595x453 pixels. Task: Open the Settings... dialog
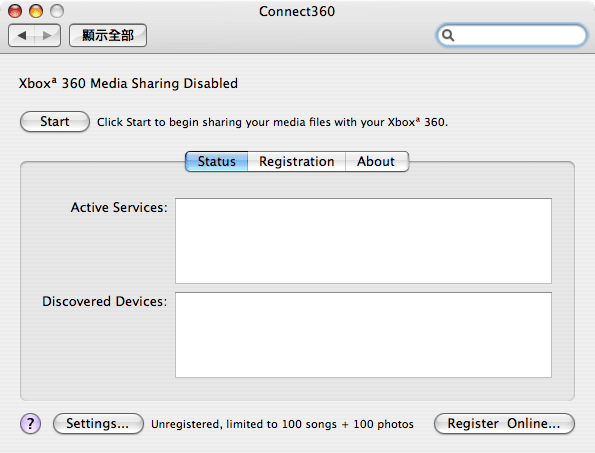click(98, 423)
